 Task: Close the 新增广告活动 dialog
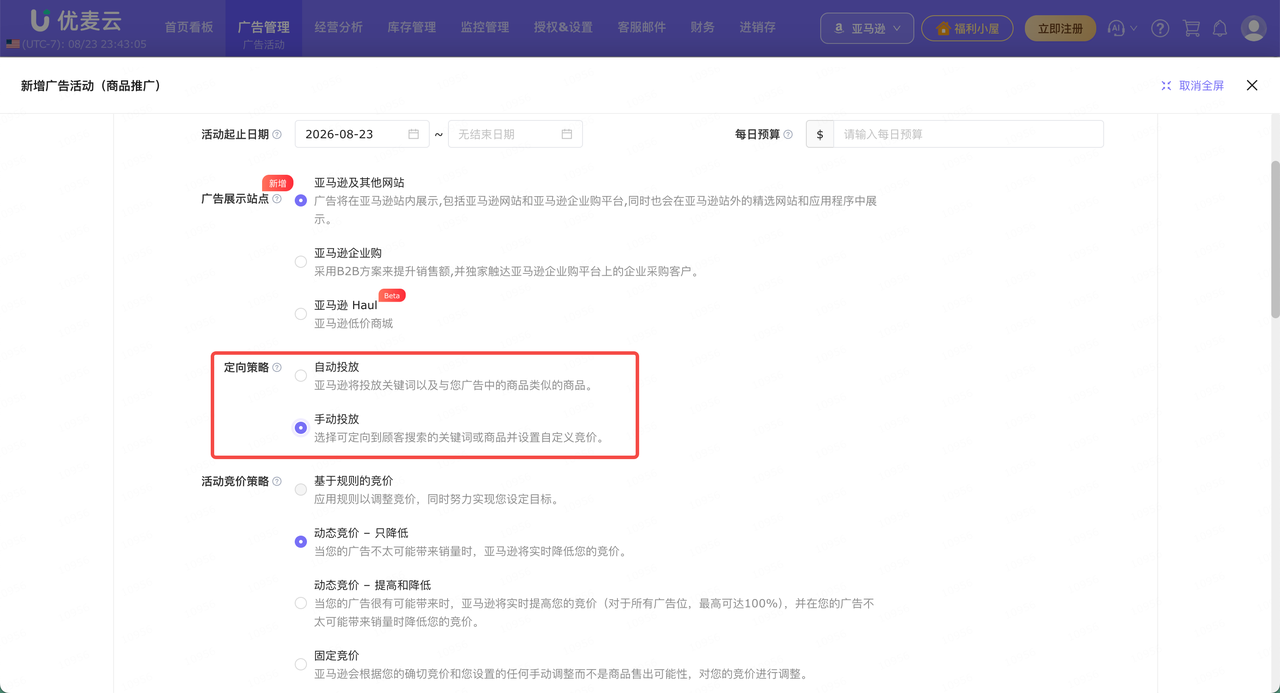[x=1252, y=86]
